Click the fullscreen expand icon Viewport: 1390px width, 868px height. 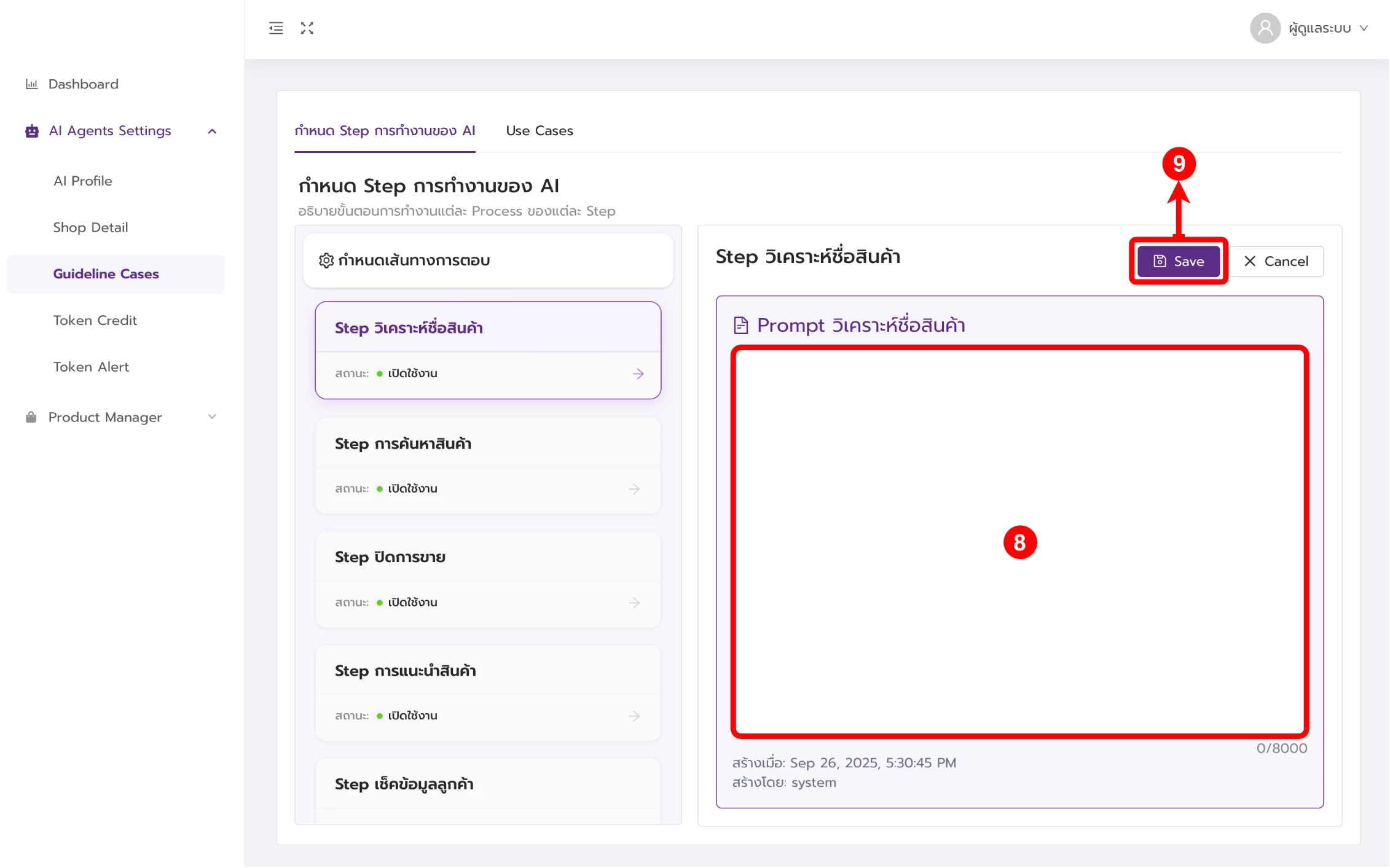tap(307, 28)
